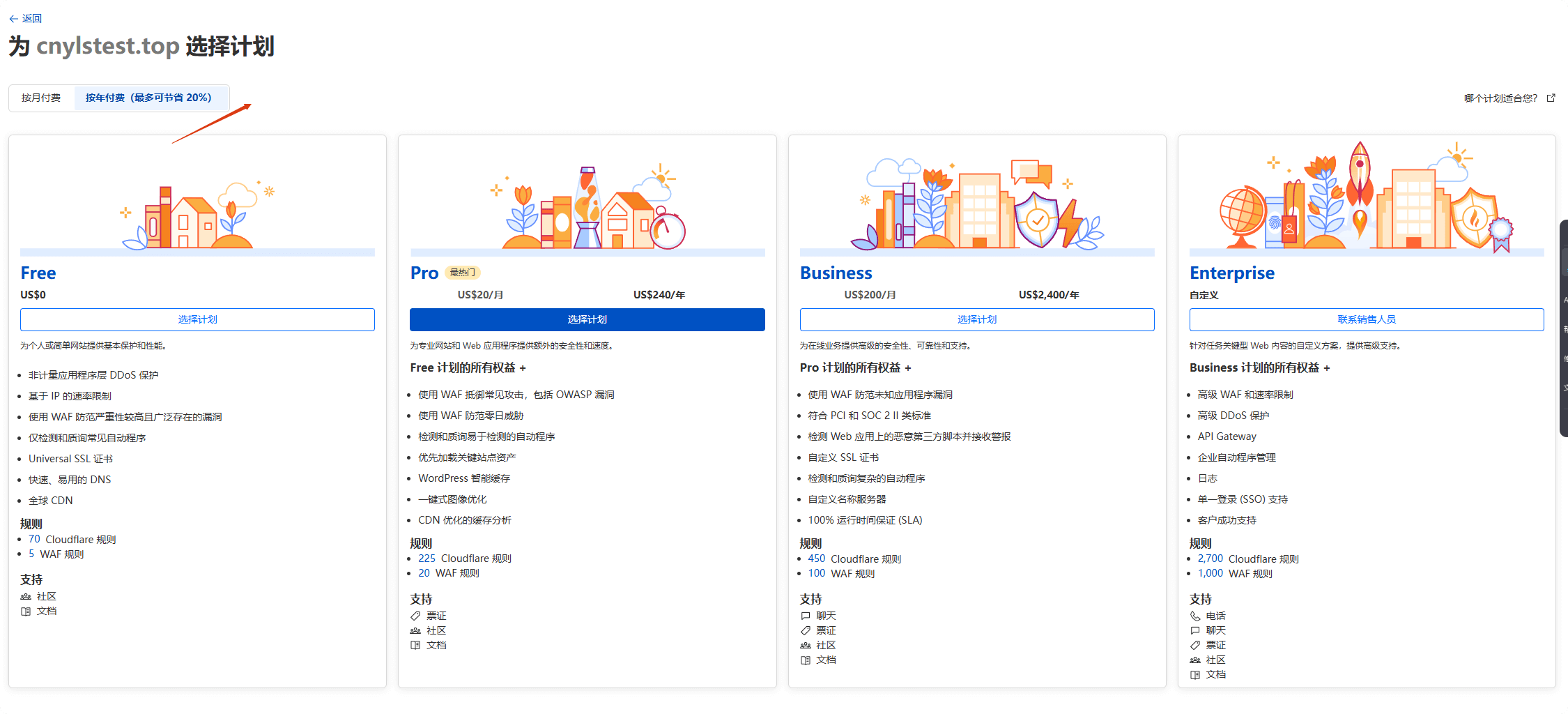1568x714 pixels.
Task: Click Pro annual price US$240/年
Action: point(659,295)
